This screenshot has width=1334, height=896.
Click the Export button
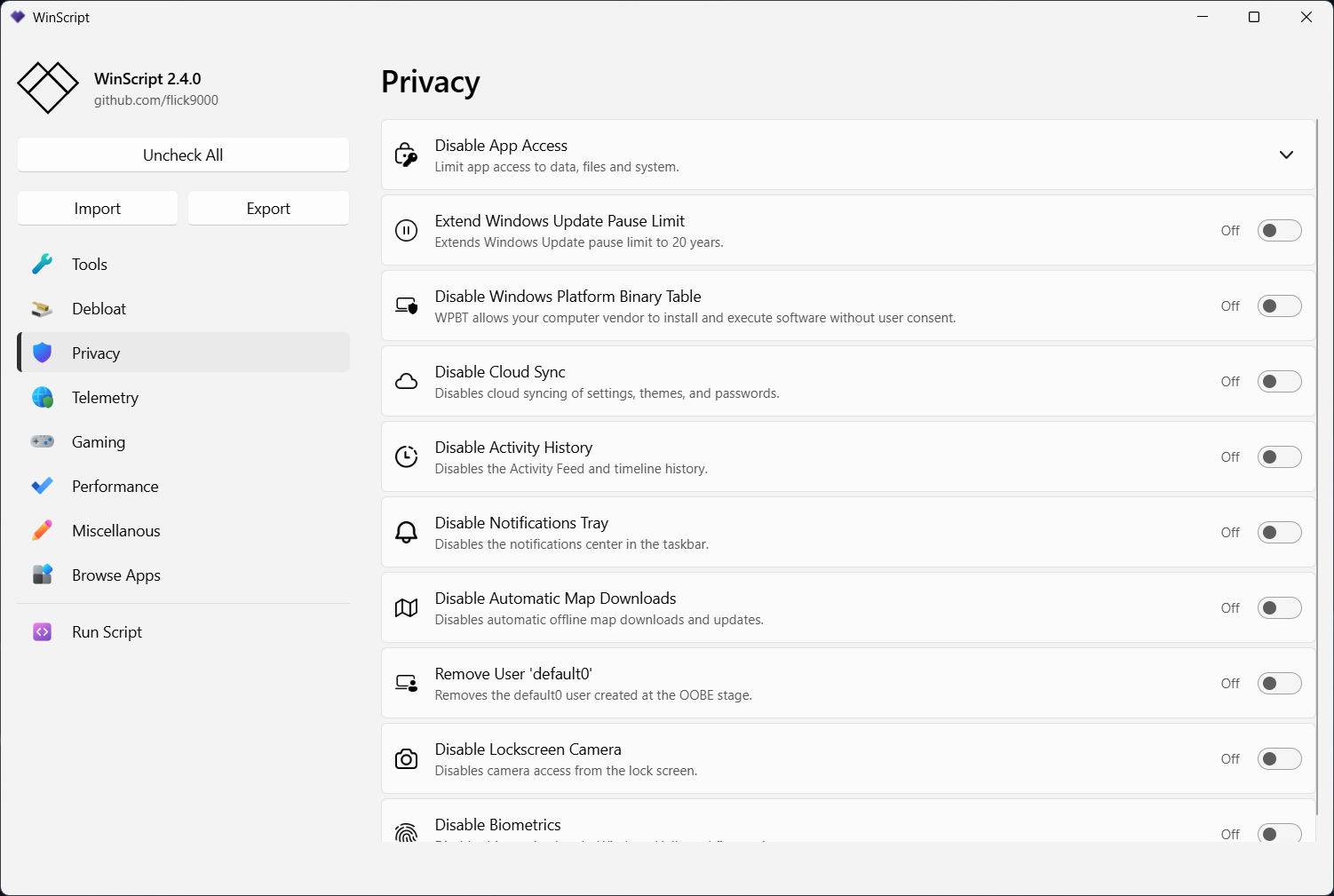pyautogui.click(x=268, y=209)
